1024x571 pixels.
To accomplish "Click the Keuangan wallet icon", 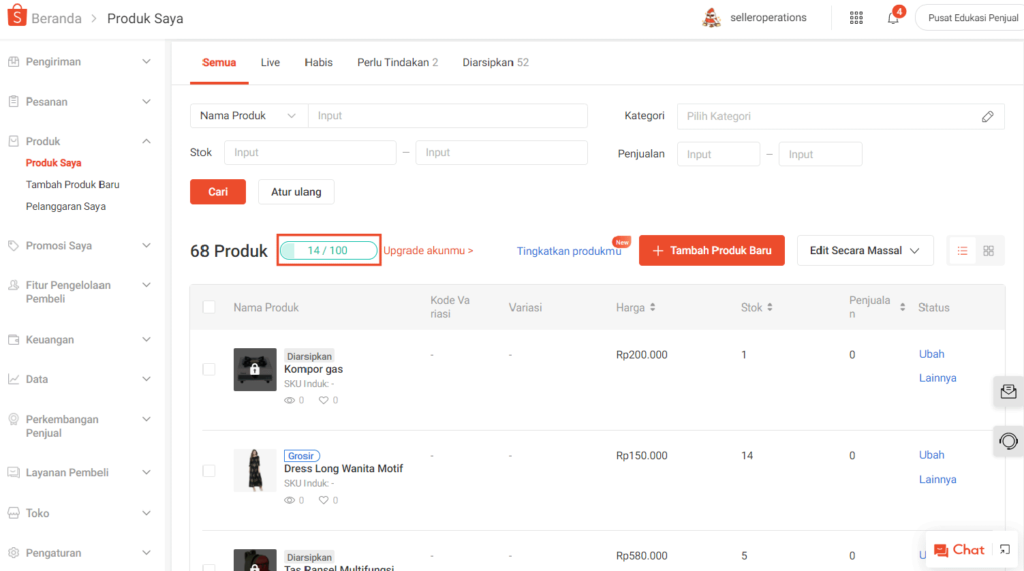I will click(13, 340).
